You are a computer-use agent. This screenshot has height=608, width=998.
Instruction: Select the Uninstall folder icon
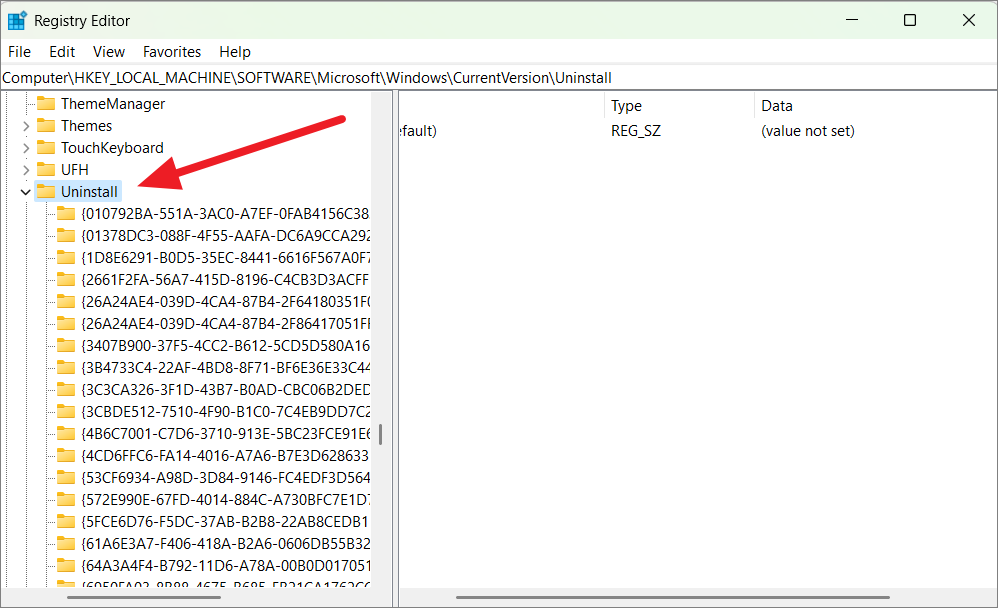click(46, 191)
